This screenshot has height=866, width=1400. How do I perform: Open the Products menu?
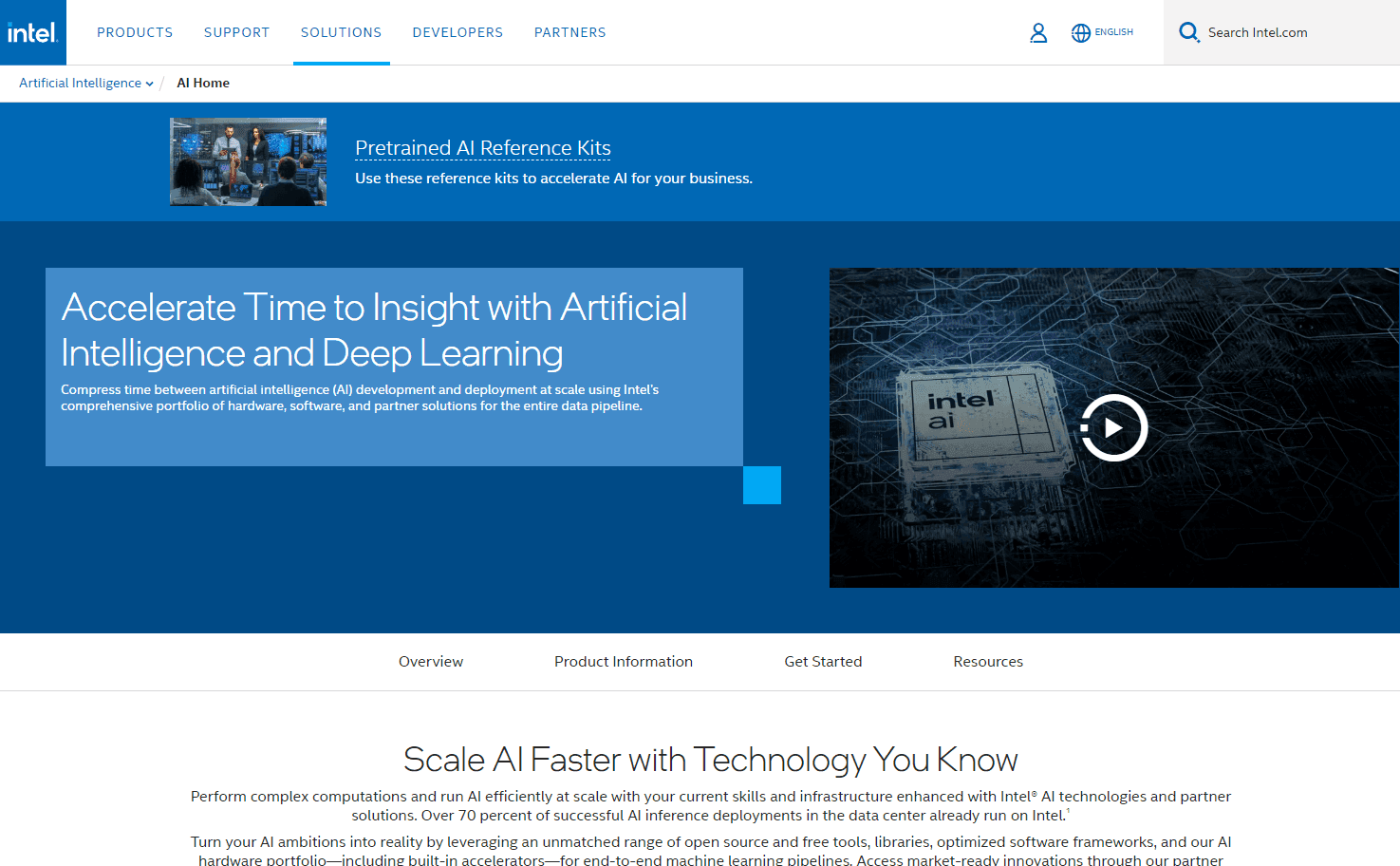click(135, 32)
